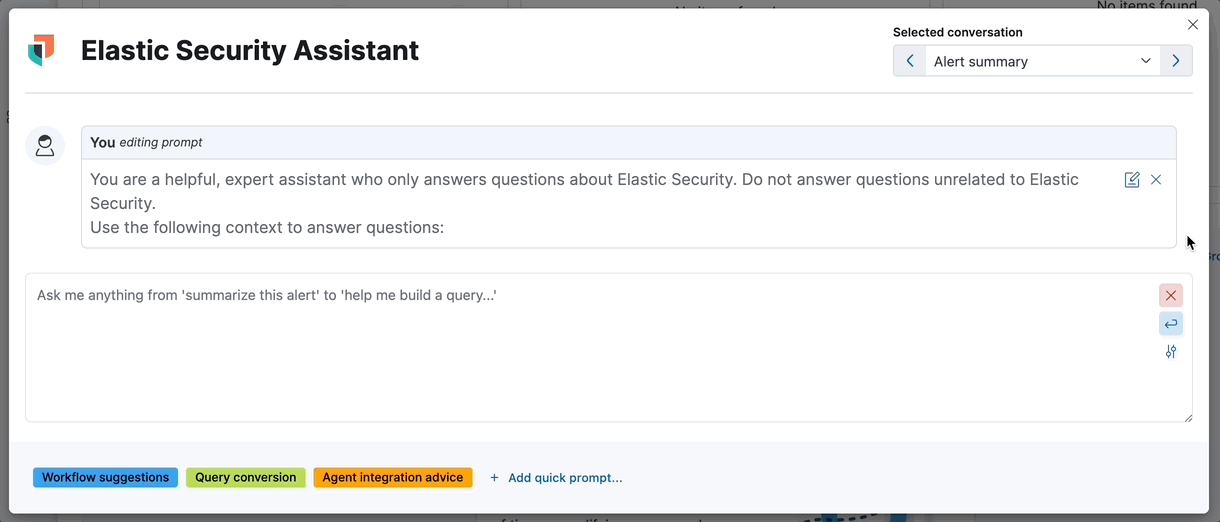Viewport: 1220px width, 522px height.
Task: Click the down arrow in Selected conversation box
Action: 1146,61
